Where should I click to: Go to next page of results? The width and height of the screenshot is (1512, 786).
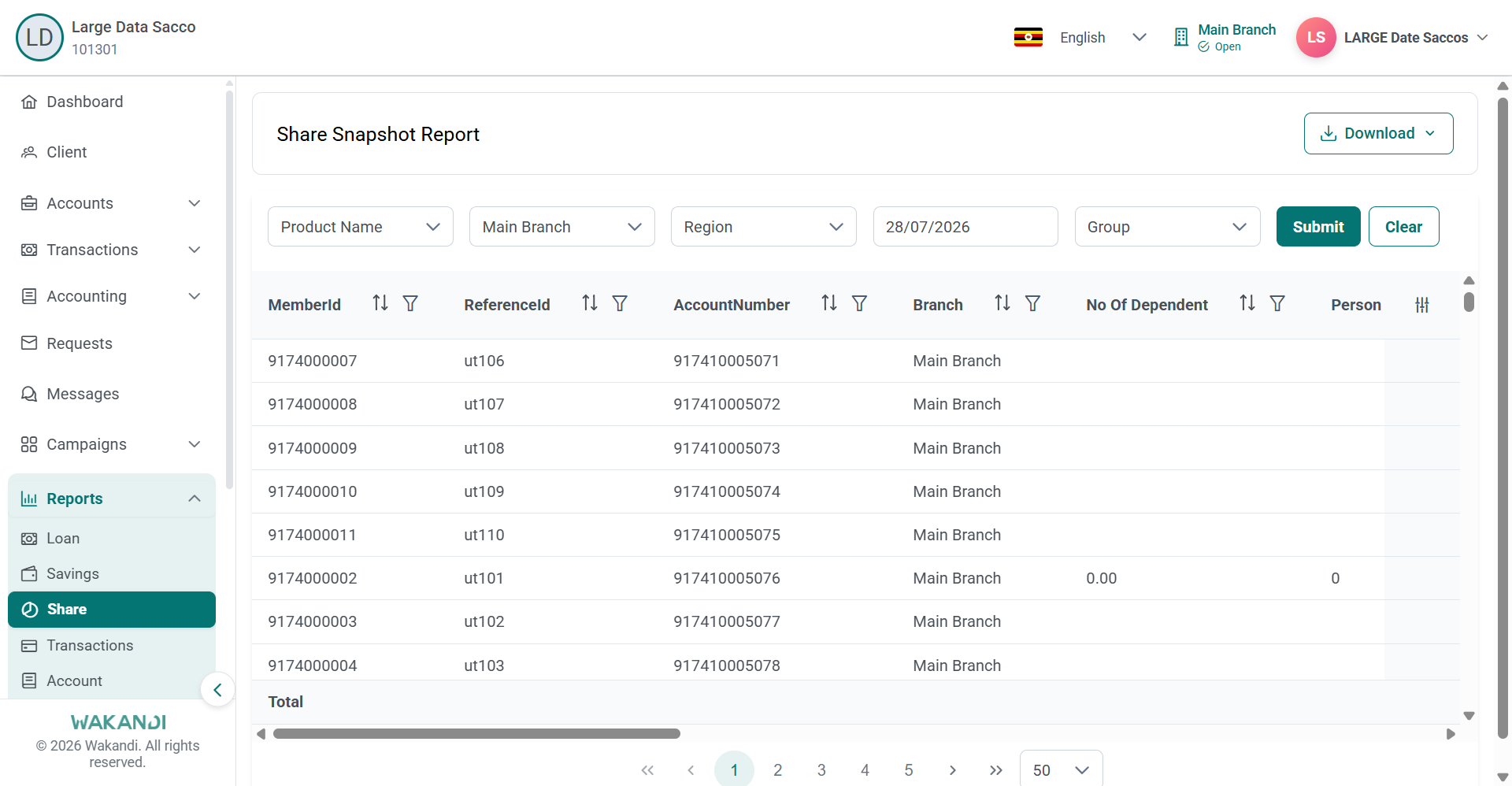coord(953,770)
